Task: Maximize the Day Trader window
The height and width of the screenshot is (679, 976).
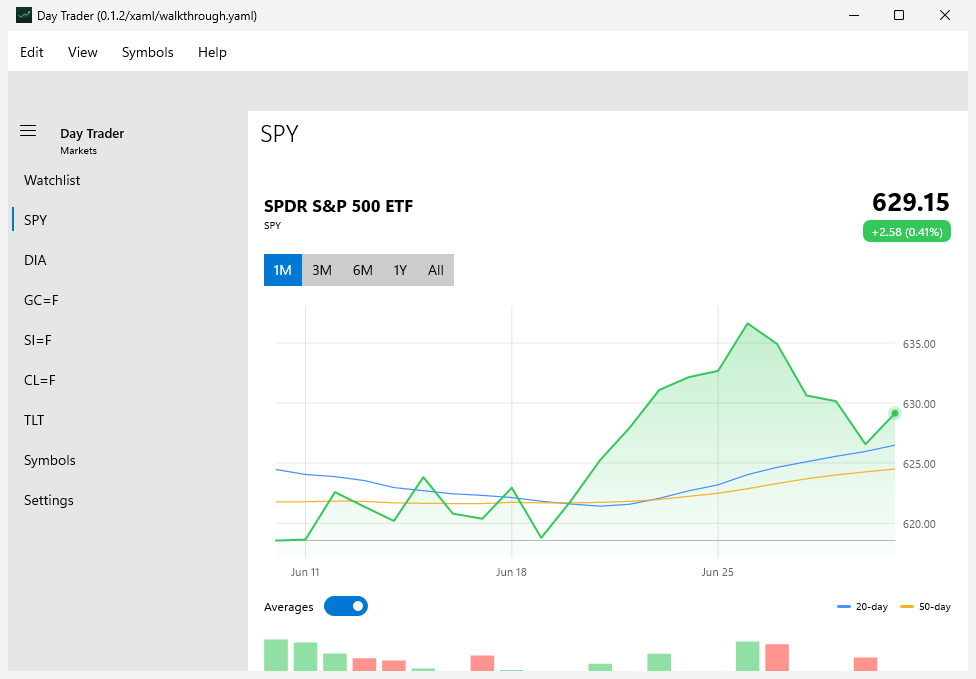Action: coord(899,15)
